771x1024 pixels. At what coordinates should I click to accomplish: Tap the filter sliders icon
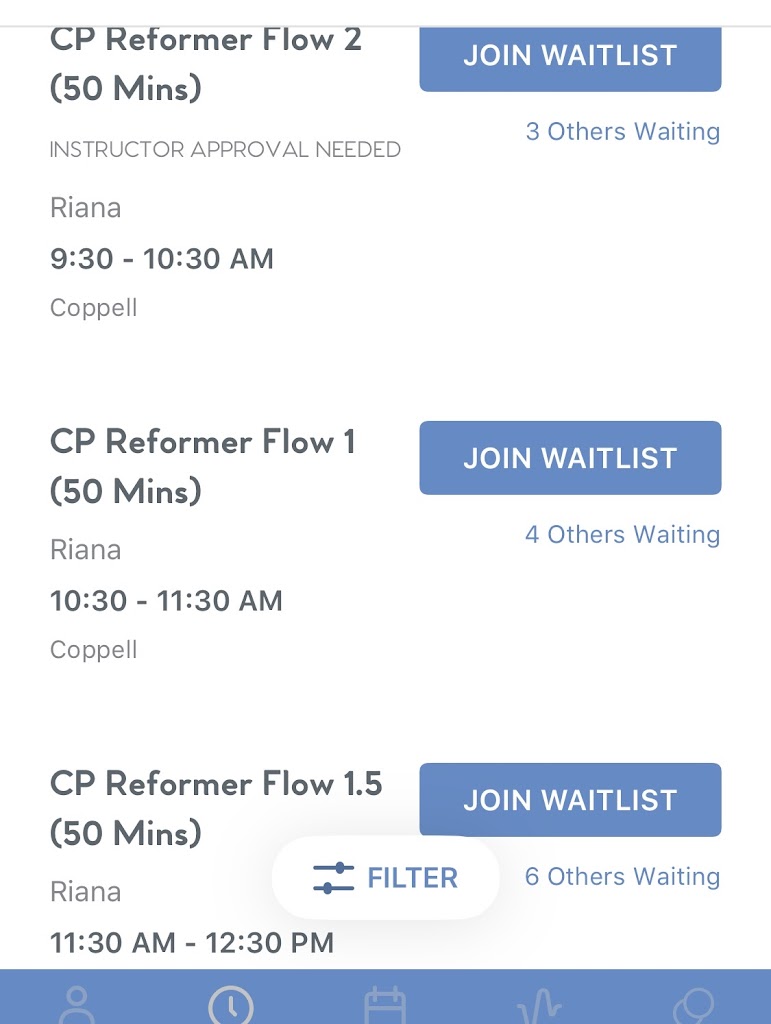[x=334, y=878]
